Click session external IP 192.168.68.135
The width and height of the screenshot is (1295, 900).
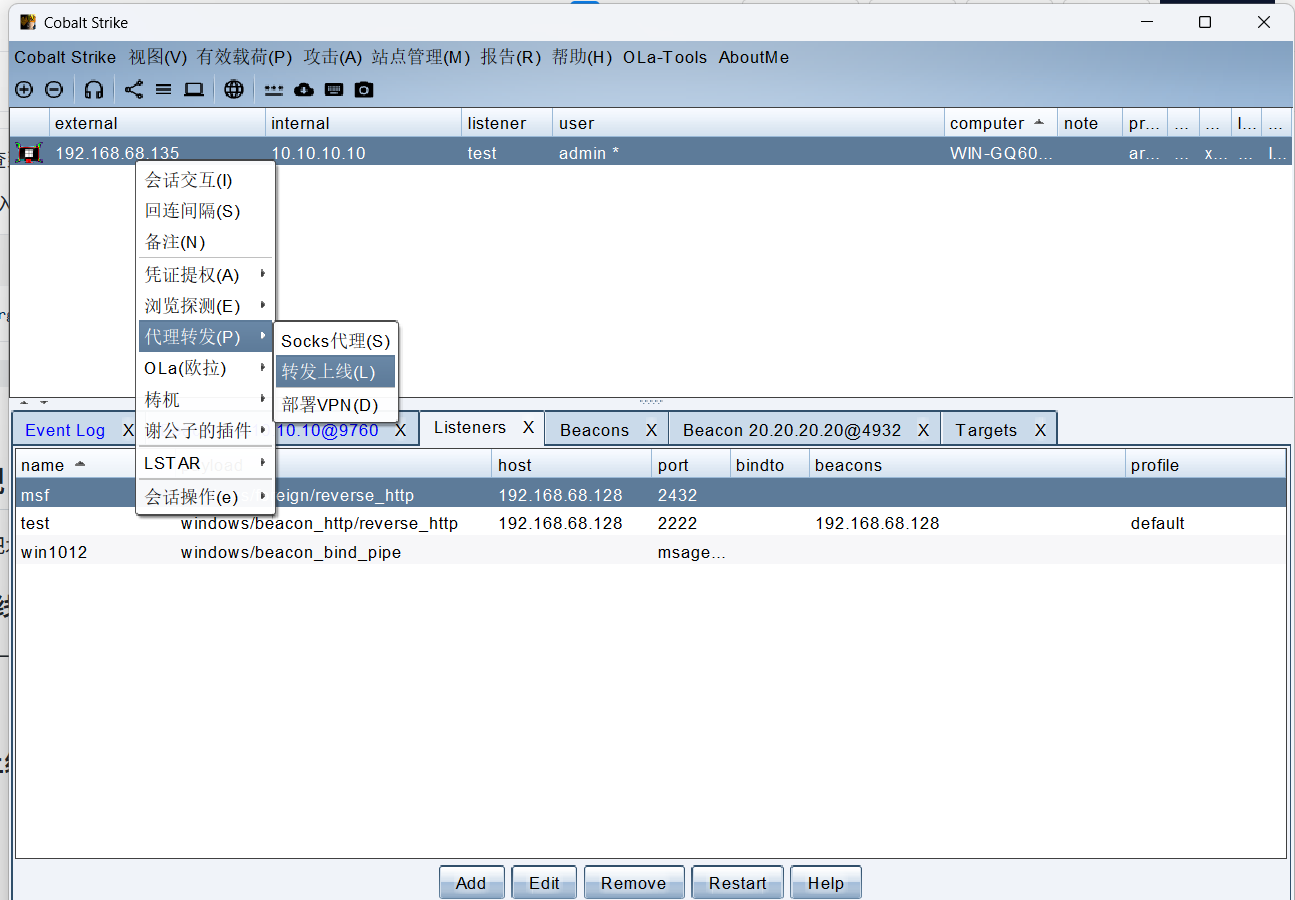coord(117,153)
